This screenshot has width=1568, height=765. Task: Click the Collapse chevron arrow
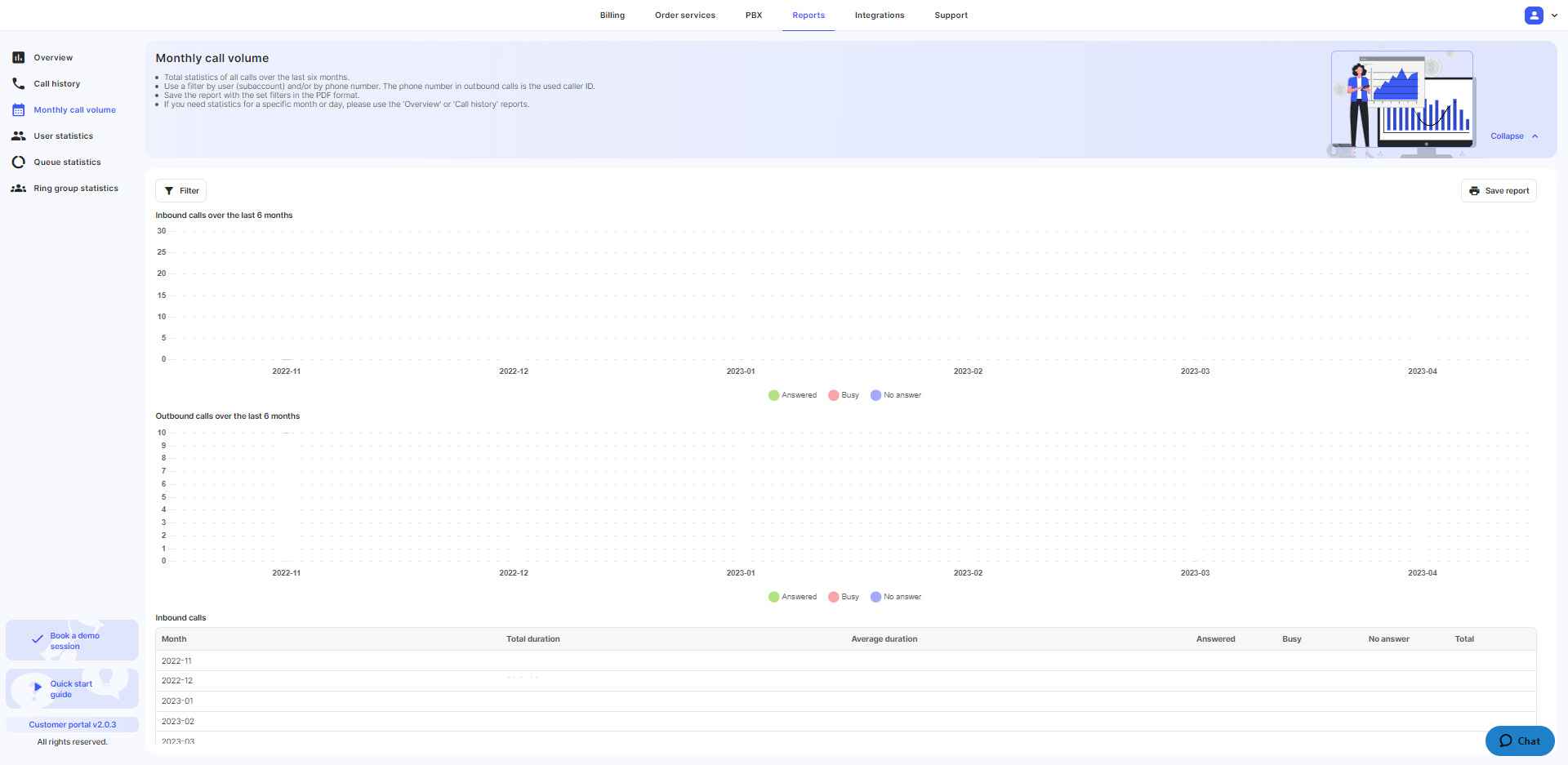1535,136
